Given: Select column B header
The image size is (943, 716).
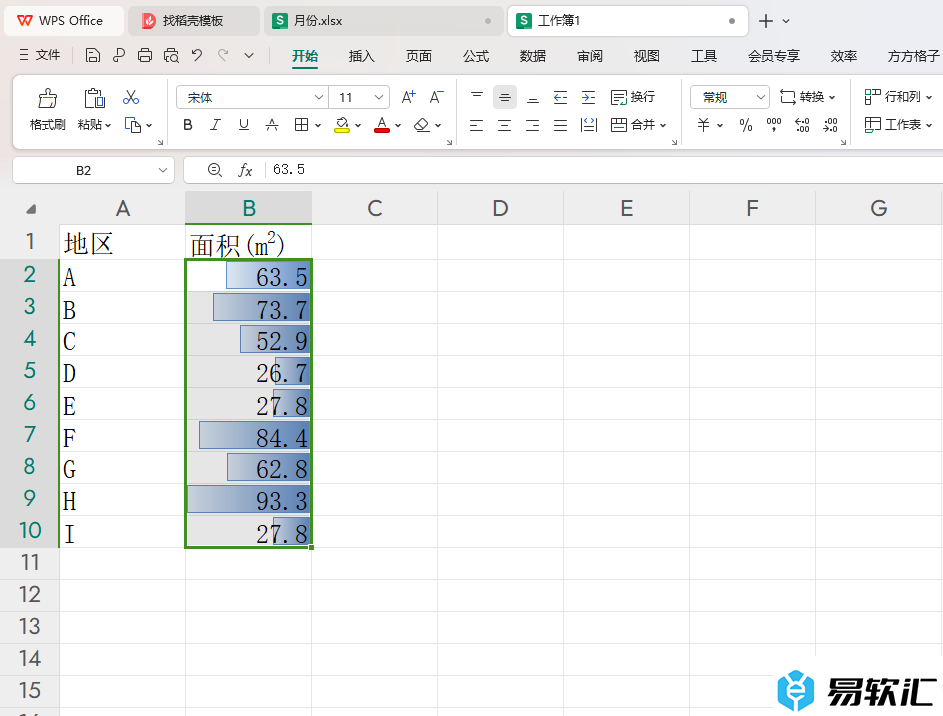Looking at the screenshot, I should tap(248, 208).
